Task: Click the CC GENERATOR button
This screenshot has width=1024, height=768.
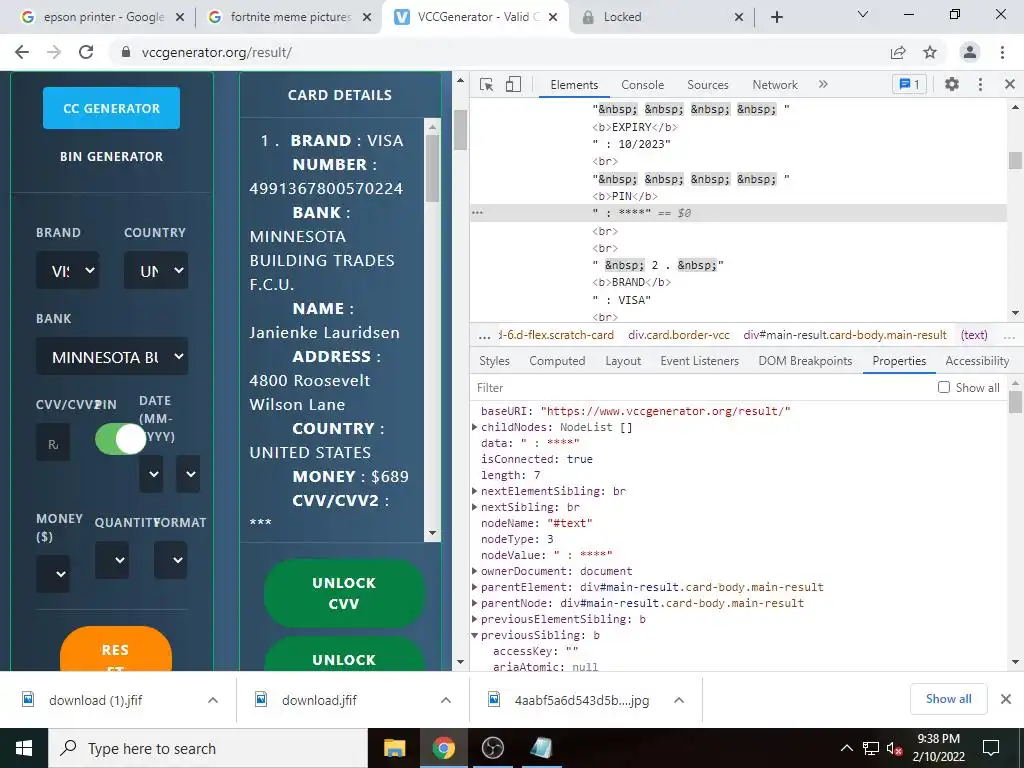Action: click(x=112, y=108)
